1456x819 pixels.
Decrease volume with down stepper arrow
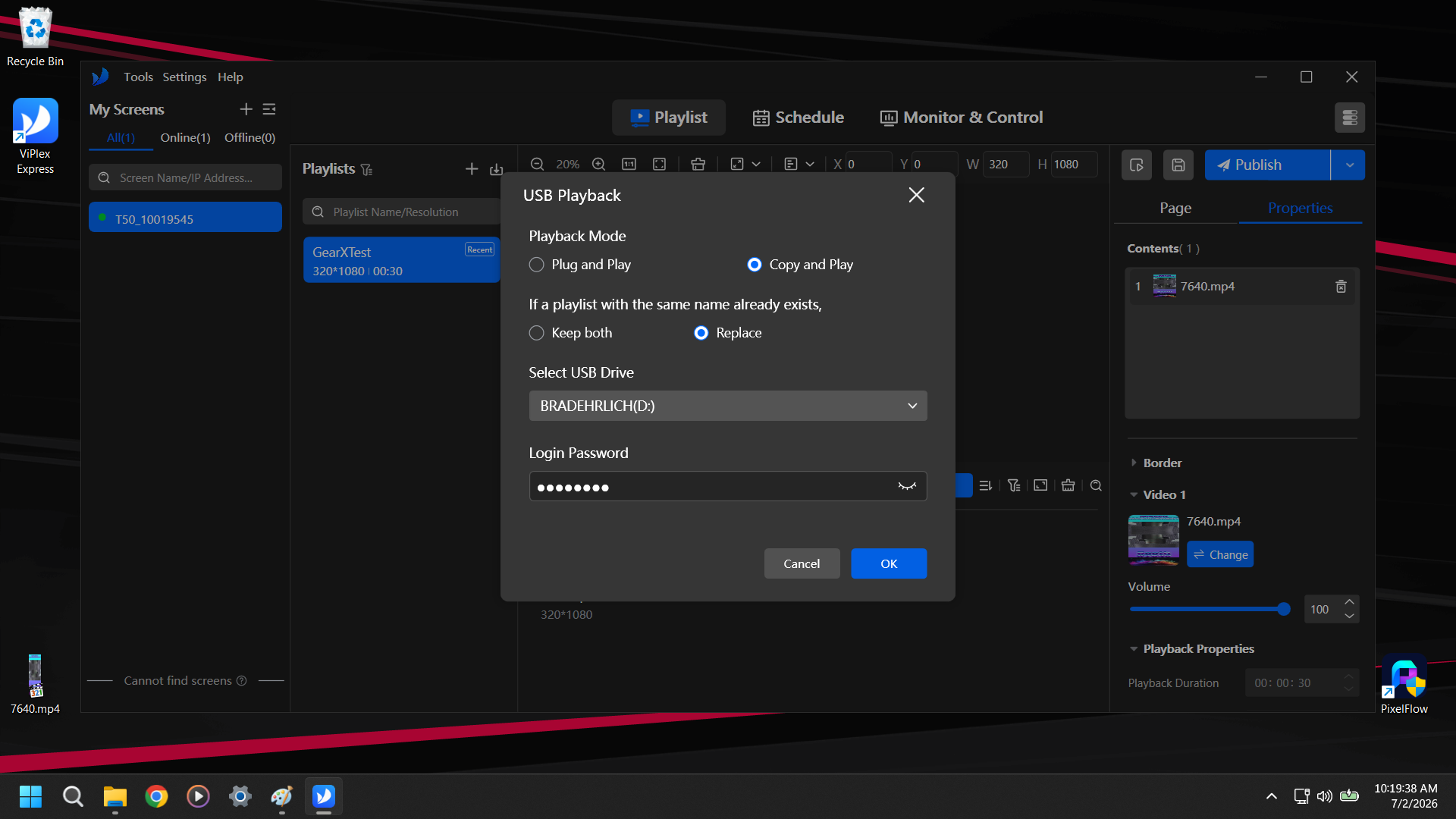1349,616
